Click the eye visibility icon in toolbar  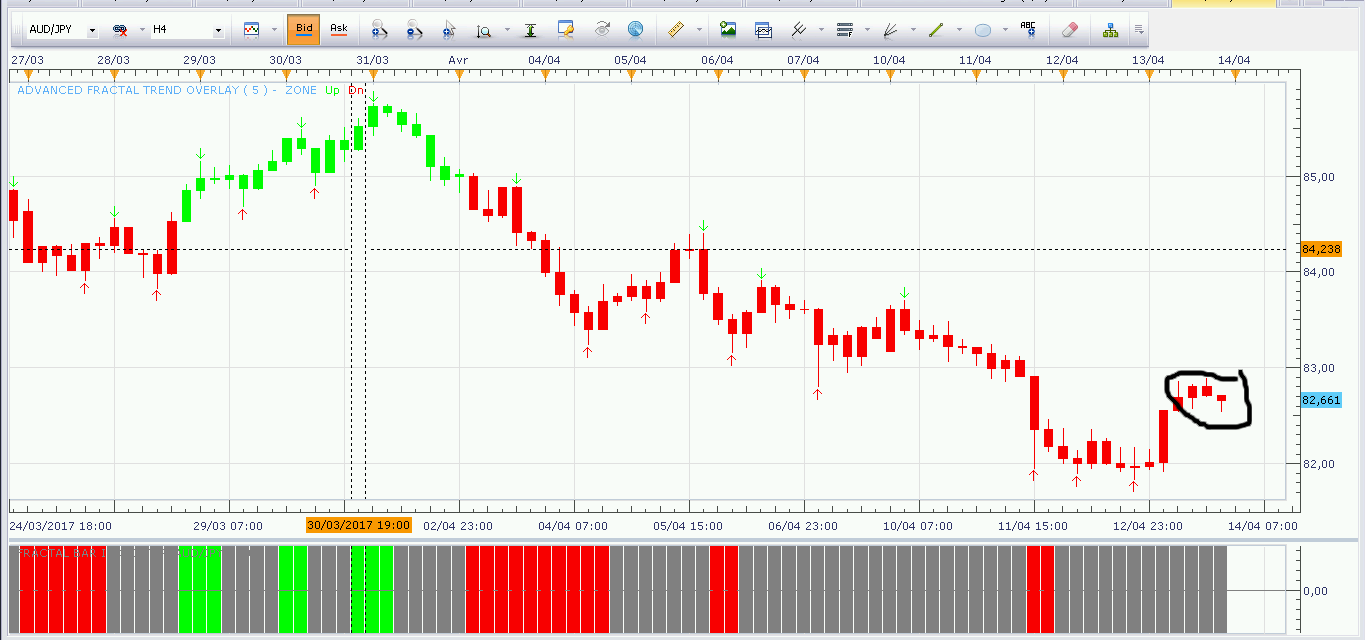click(x=601, y=30)
